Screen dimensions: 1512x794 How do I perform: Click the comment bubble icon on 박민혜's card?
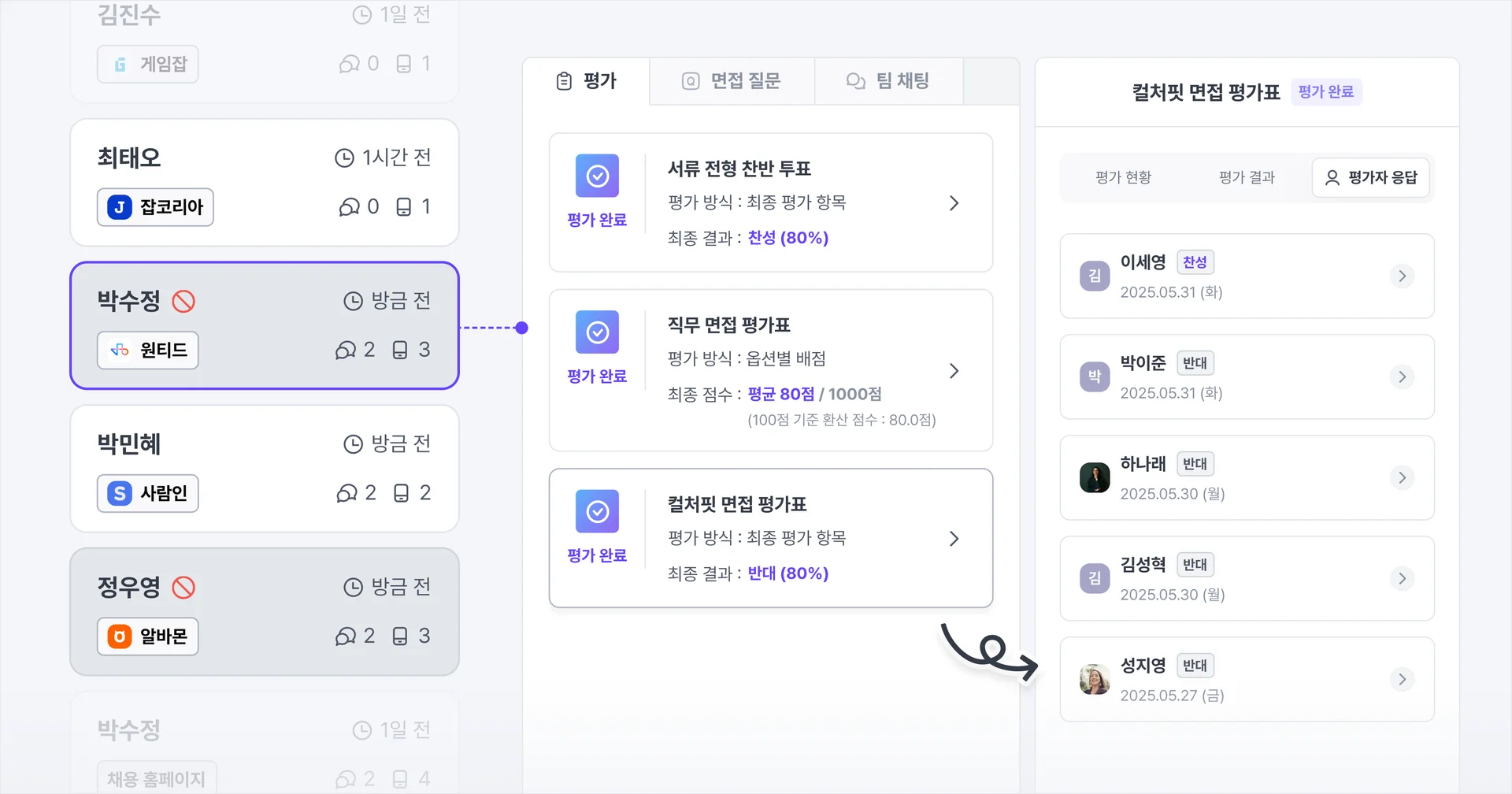click(x=346, y=492)
